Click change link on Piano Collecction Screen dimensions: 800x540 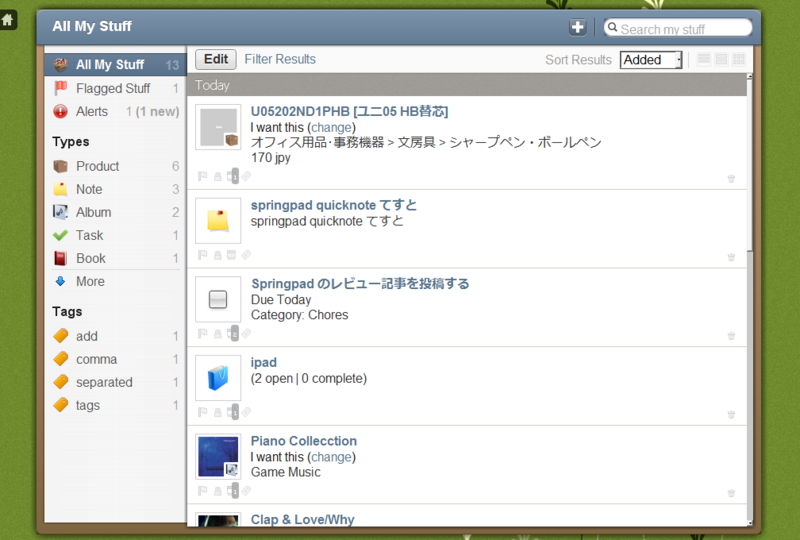coord(332,457)
